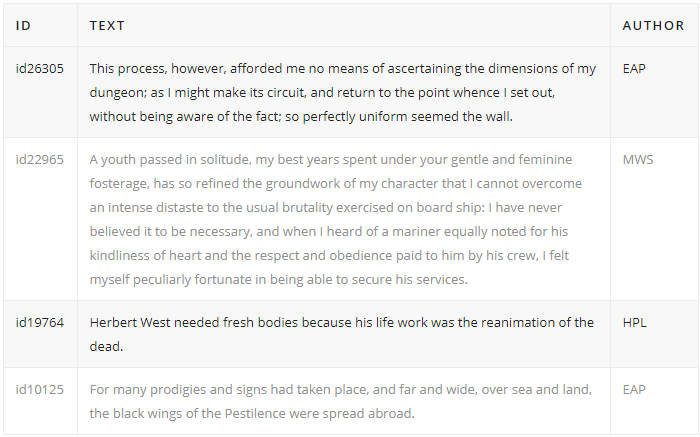Screen dimensions: 700x437
Task: Click the TEXT column header
Action: 107,25
